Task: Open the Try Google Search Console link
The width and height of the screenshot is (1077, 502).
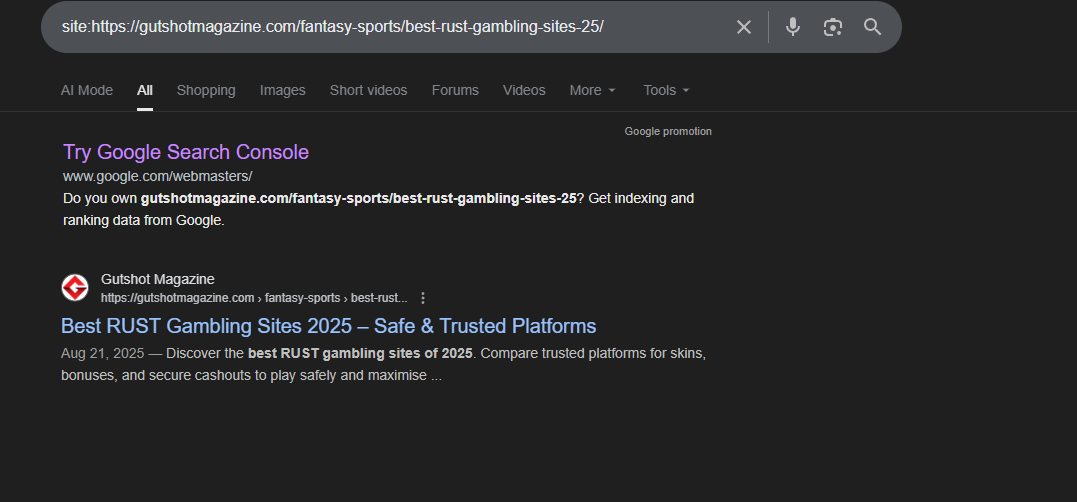Action: pyautogui.click(x=186, y=152)
